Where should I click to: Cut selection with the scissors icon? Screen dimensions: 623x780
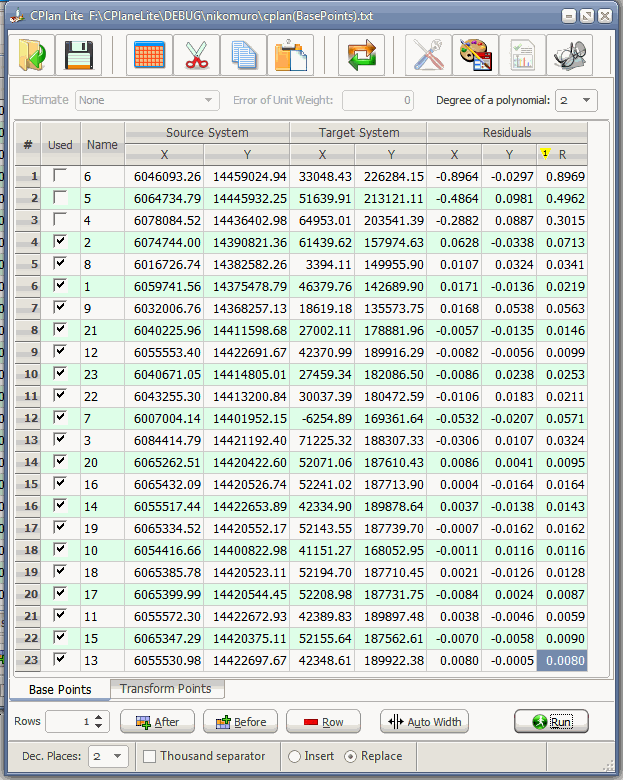point(196,56)
